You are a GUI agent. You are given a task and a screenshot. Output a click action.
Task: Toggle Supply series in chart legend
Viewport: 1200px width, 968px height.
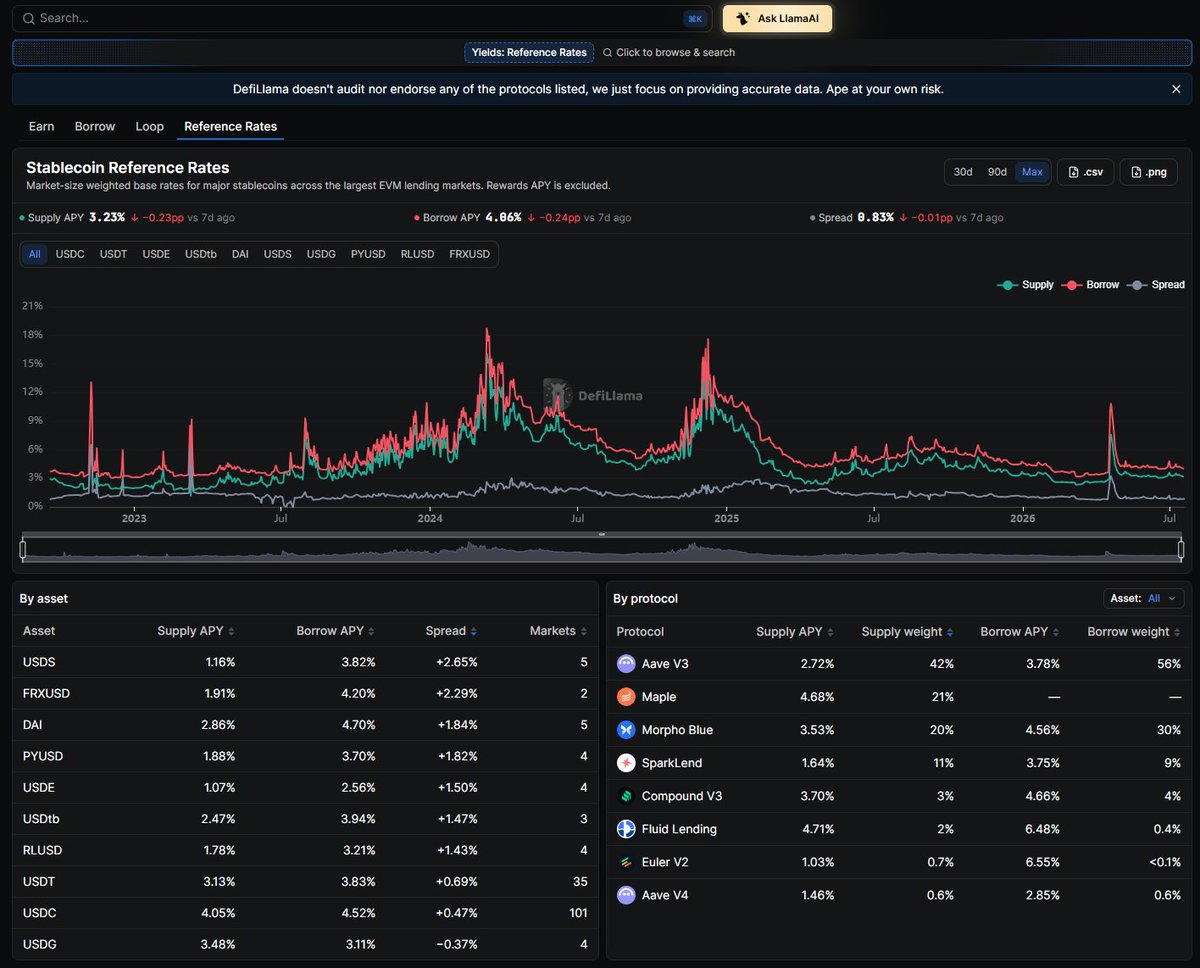pos(1026,285)
